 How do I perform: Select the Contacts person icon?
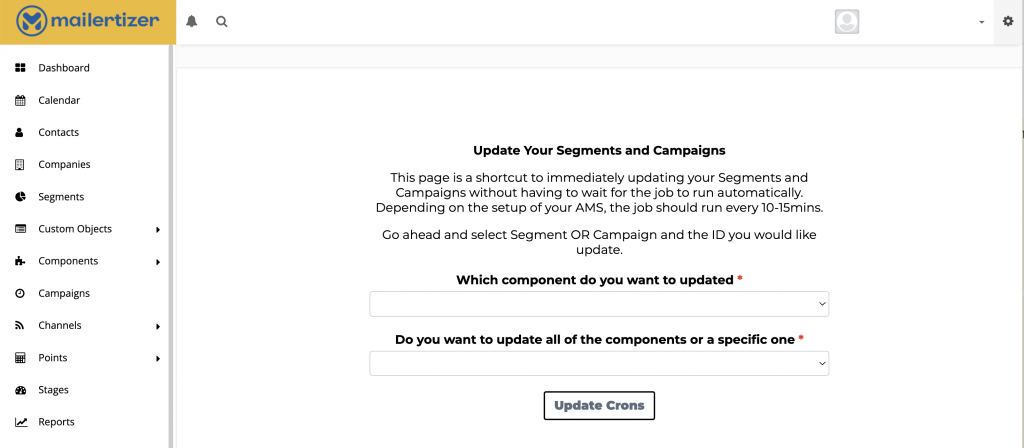[x=20, y=133]
